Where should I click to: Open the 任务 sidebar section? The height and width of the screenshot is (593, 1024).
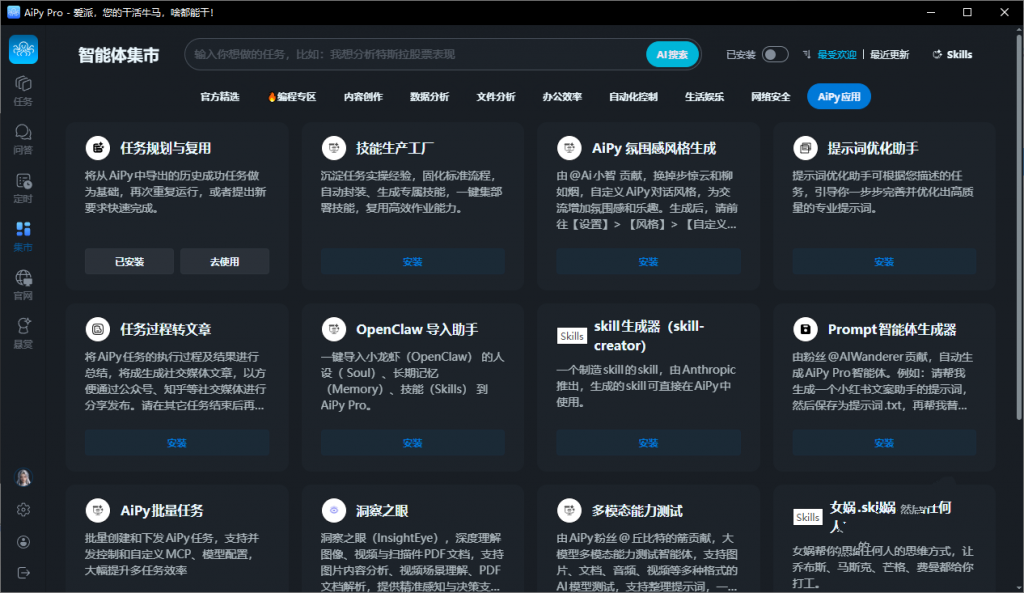(x=24, y=91)
